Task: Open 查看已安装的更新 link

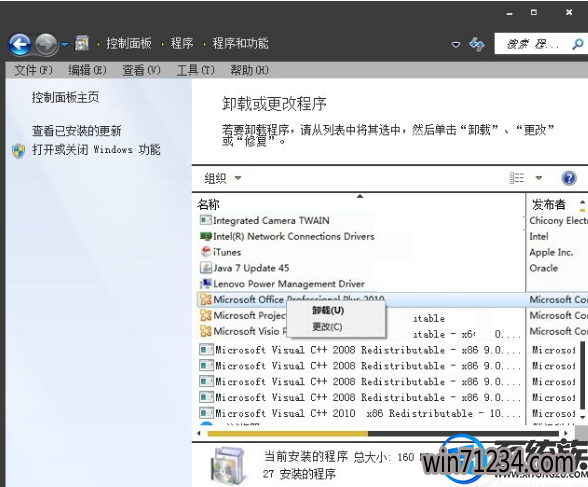Action: 76,131
